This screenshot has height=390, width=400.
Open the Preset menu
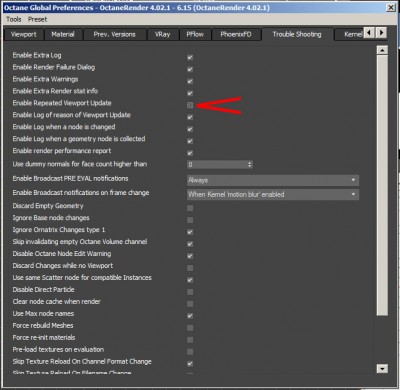(37, 19)
